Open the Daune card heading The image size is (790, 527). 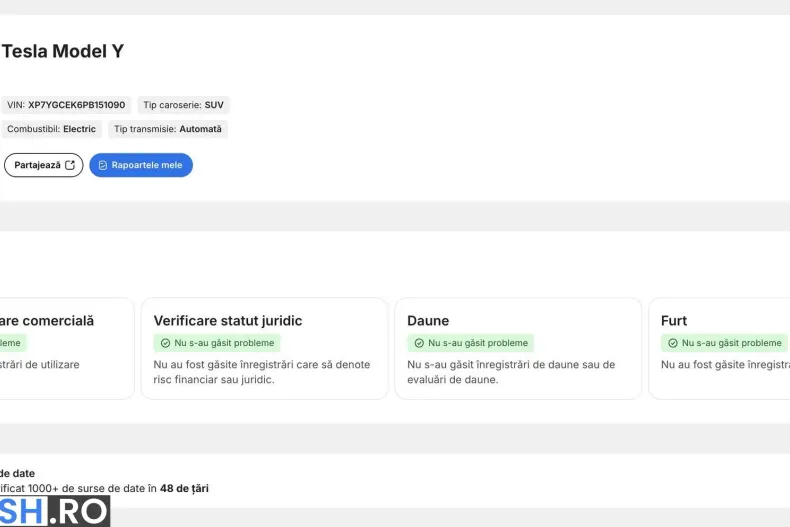[x=428, y=321]
